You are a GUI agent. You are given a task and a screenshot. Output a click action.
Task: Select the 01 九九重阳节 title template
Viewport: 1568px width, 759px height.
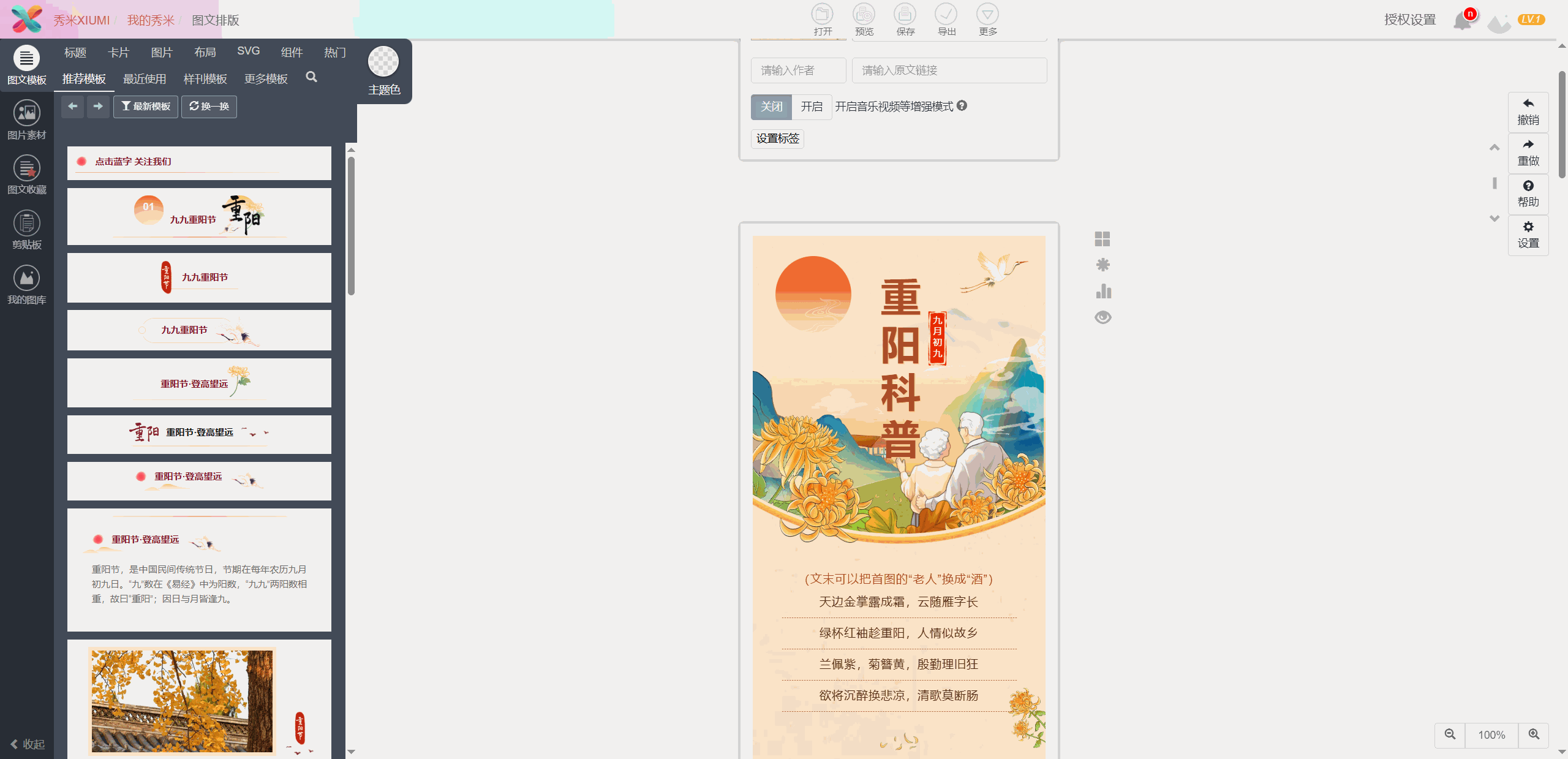199,216
